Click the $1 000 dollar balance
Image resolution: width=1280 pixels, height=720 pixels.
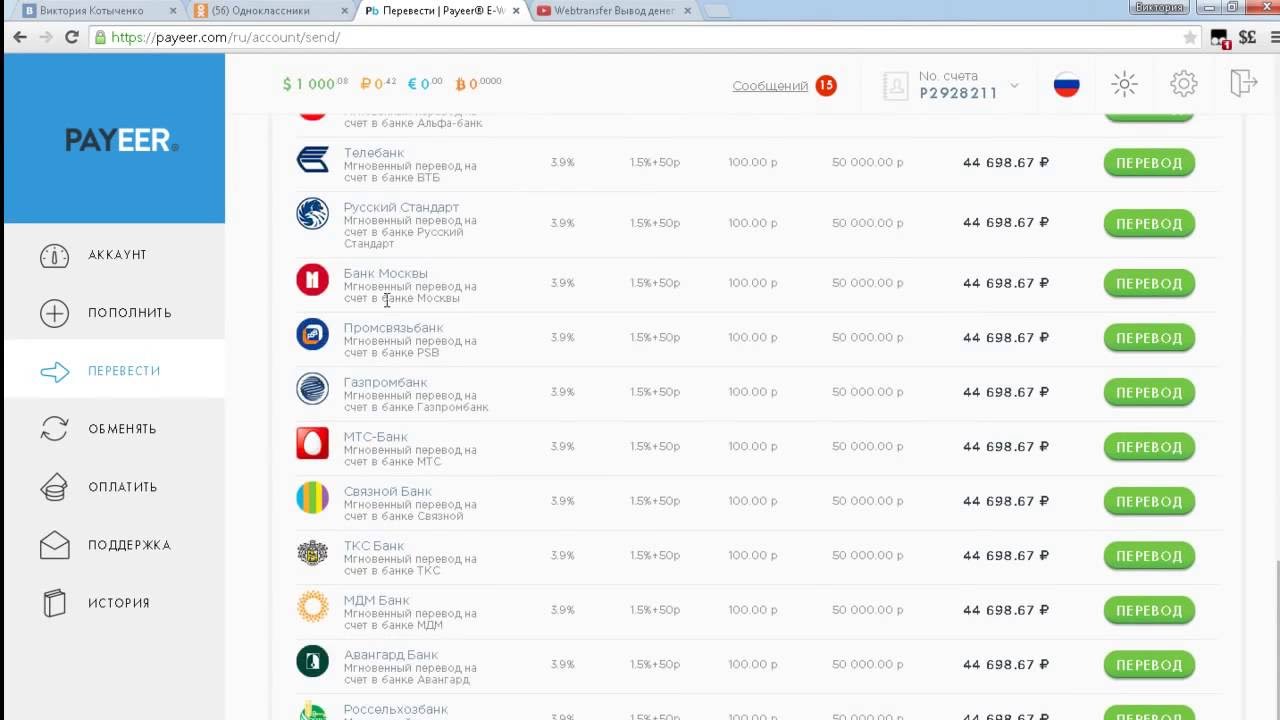pos(315,84)
